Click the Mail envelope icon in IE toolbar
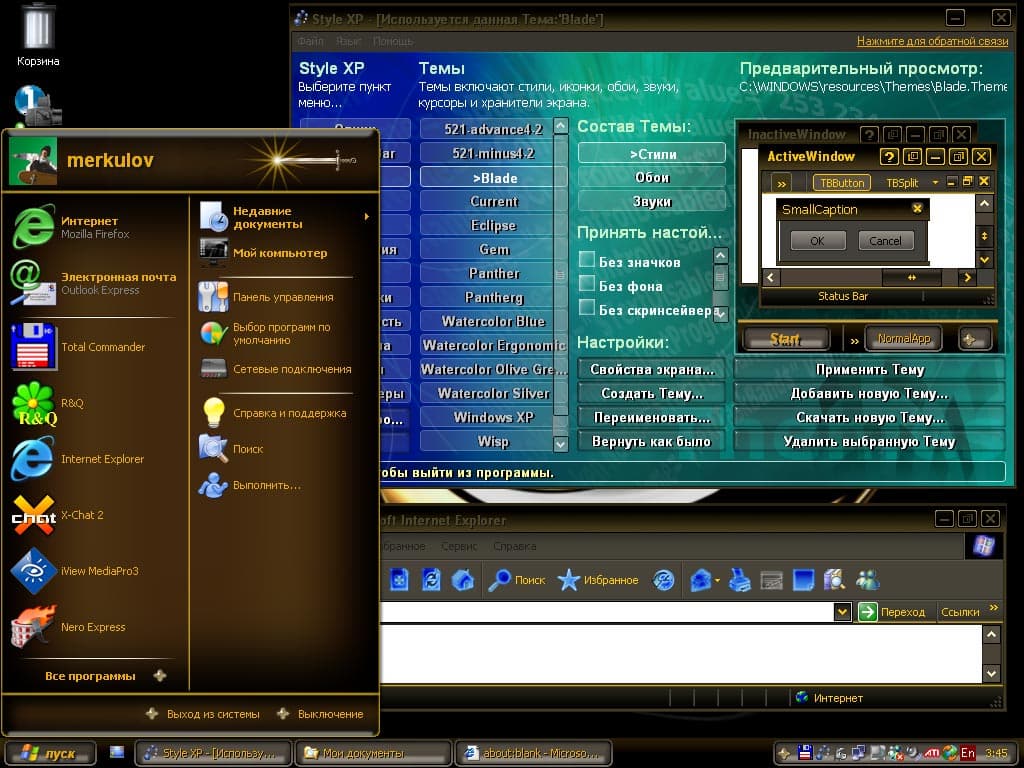 pyautogui.click(x=701, y=579)
